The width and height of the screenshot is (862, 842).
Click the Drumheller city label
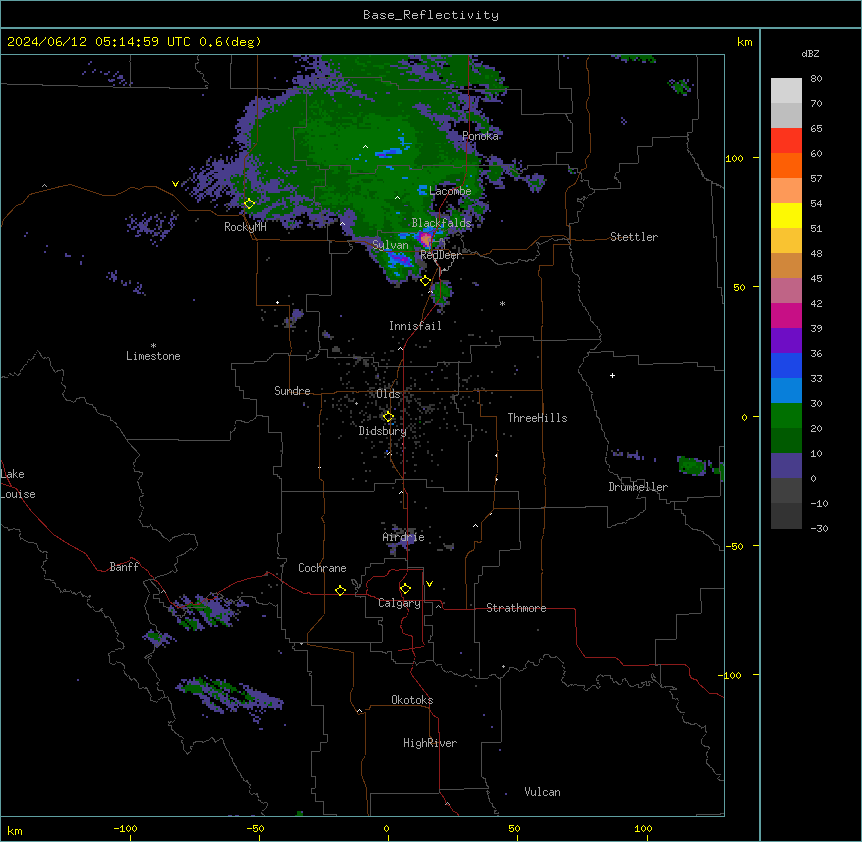(638, 487)
